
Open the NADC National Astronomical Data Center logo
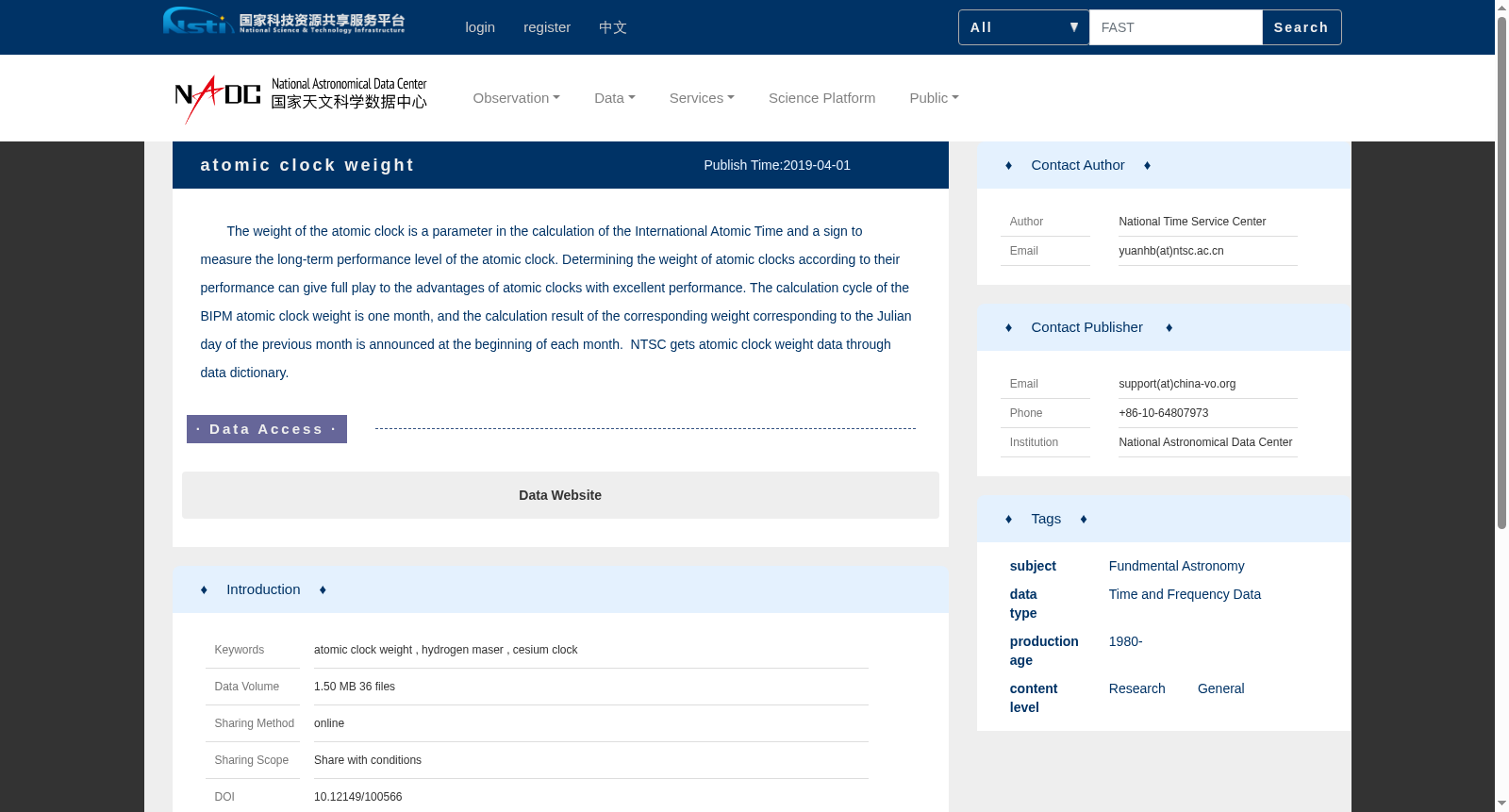(x=301, y=99)
